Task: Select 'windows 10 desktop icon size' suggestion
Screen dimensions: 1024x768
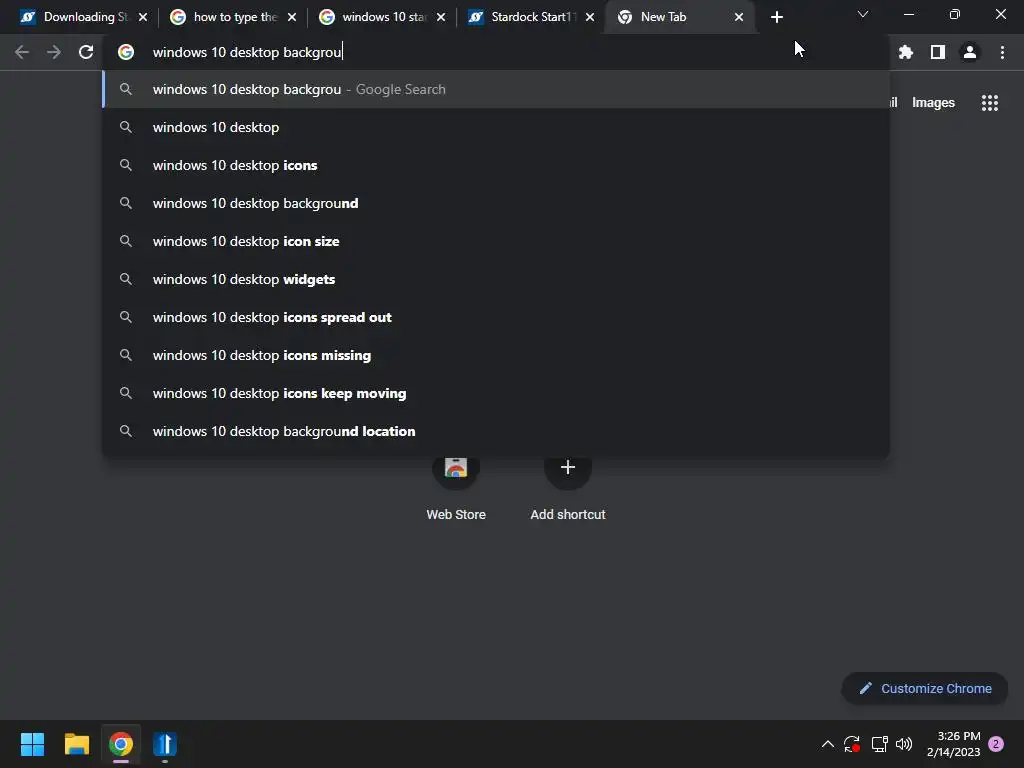Action: point(496,241)
